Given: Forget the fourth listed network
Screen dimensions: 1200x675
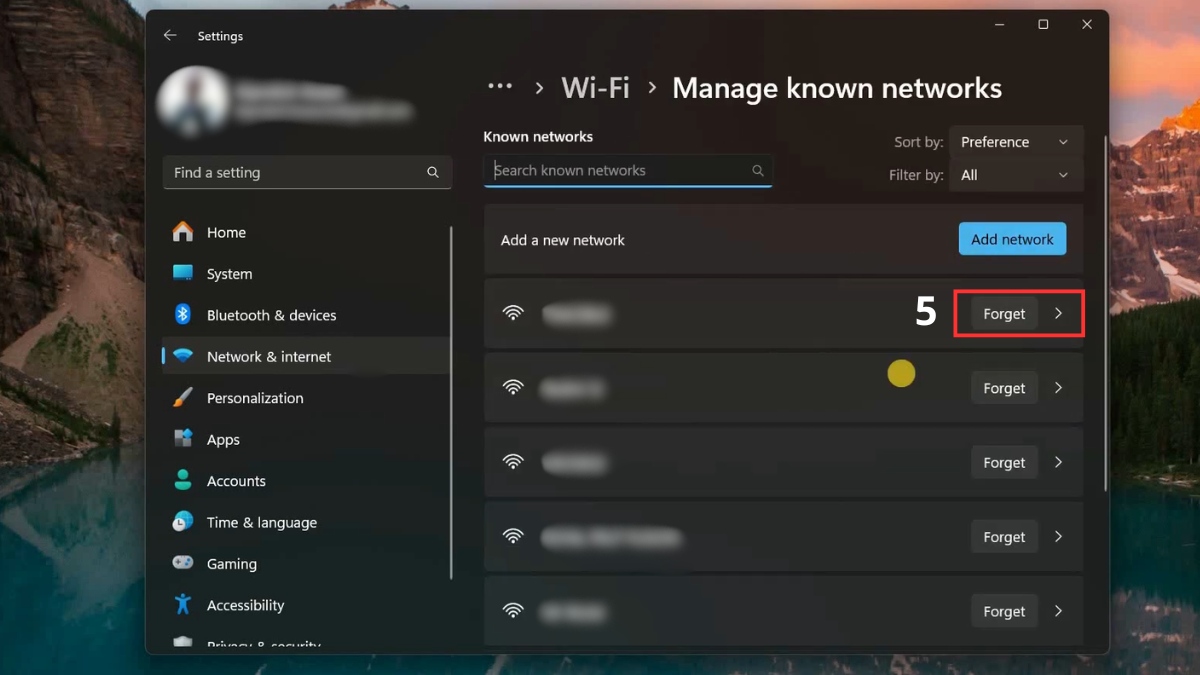Looking at the screenshot, I should [x=1004, y=537].
